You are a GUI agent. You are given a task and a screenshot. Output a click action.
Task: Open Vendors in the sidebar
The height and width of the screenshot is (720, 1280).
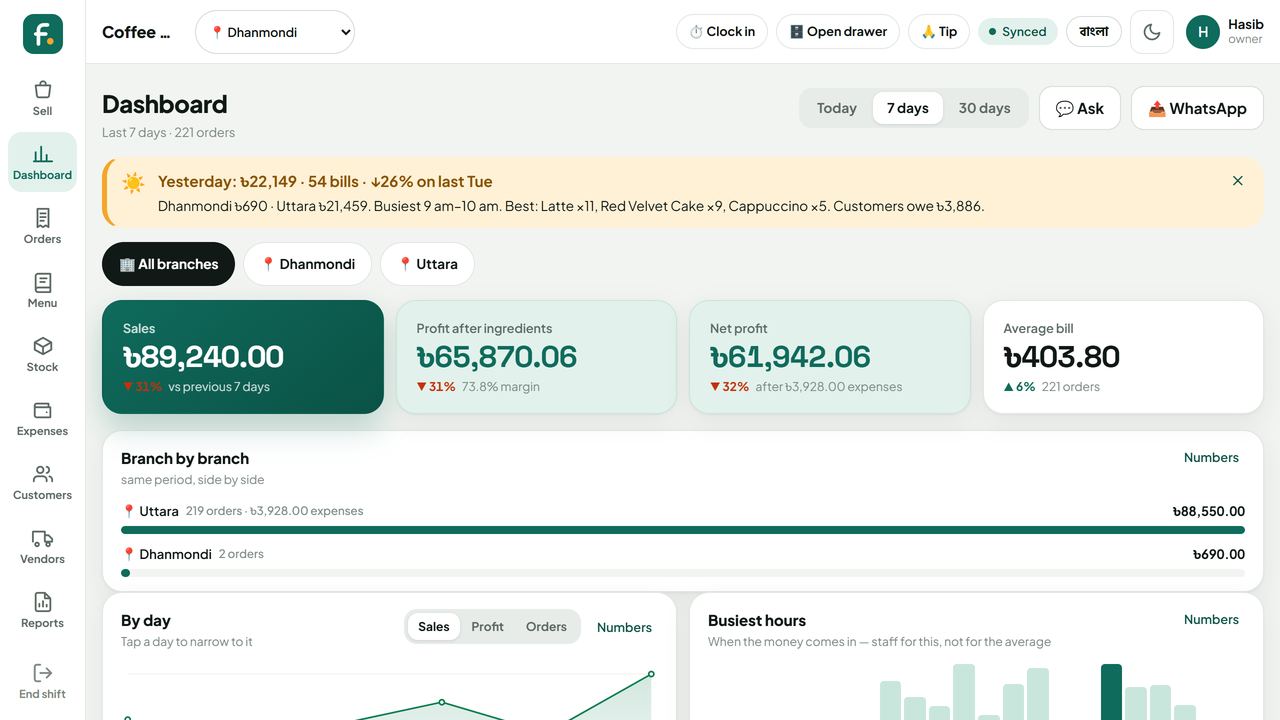[x=42, y=546]
